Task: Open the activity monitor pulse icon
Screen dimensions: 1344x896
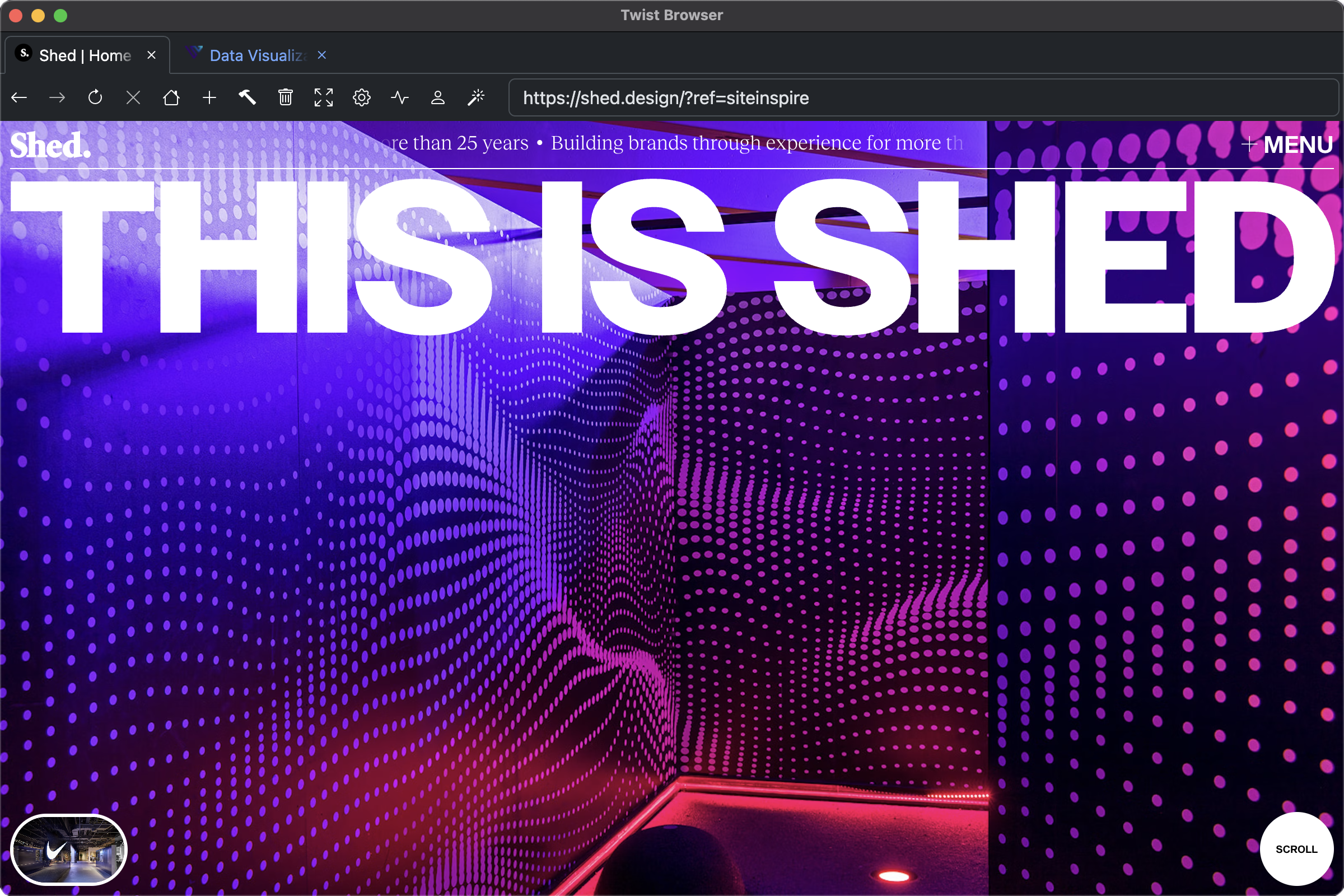Action: tap(400, 97)
